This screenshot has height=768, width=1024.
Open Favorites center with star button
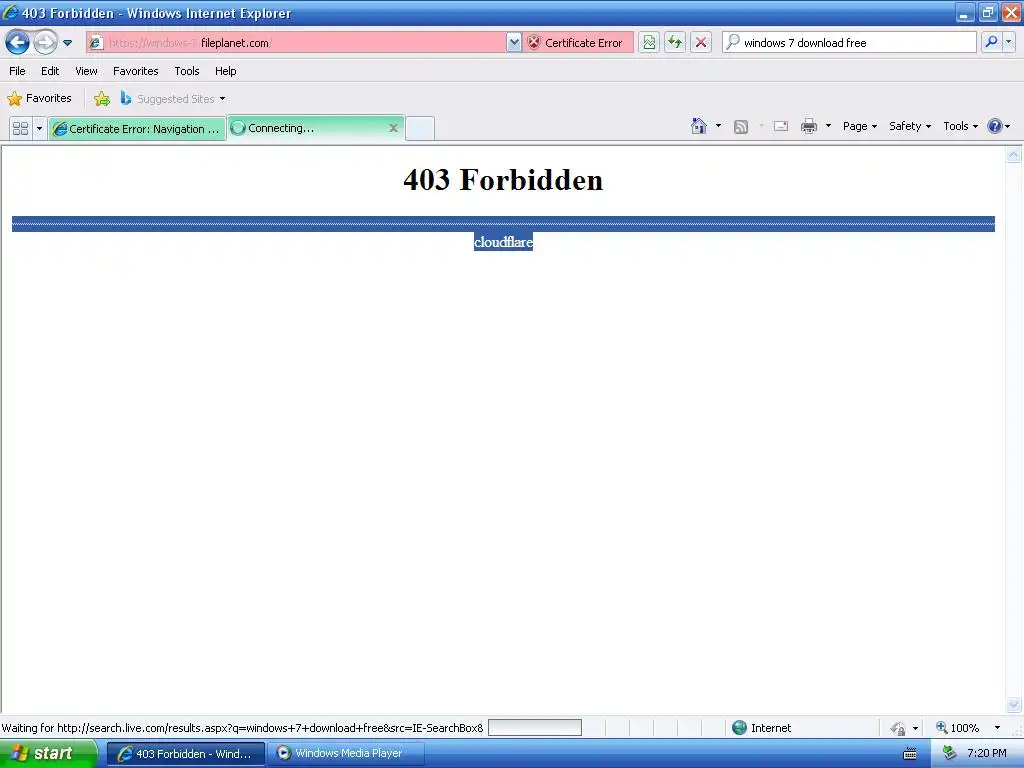tap(39, 99)
